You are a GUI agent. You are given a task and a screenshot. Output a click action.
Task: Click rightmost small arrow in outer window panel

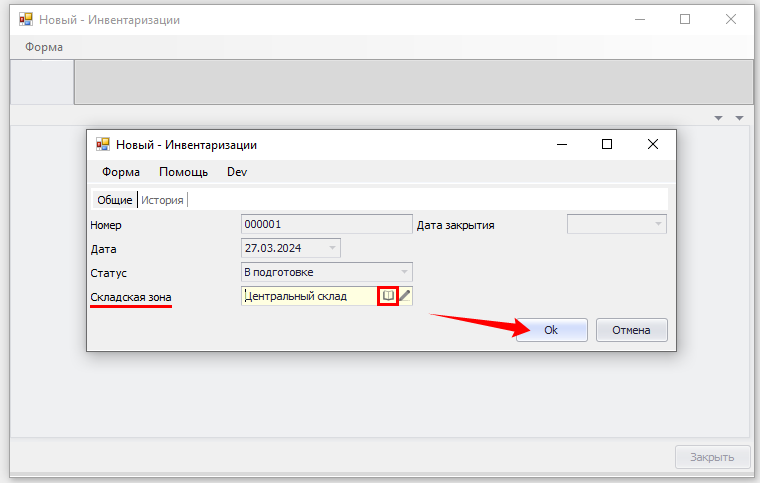[740, 118]
